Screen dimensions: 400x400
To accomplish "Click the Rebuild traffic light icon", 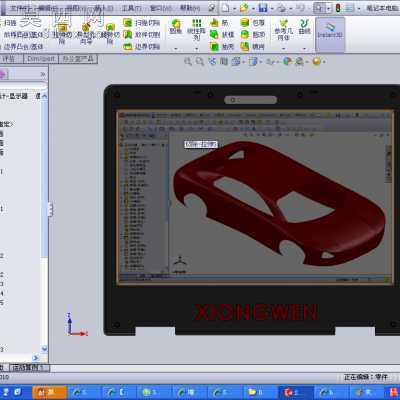I will 338,8.
